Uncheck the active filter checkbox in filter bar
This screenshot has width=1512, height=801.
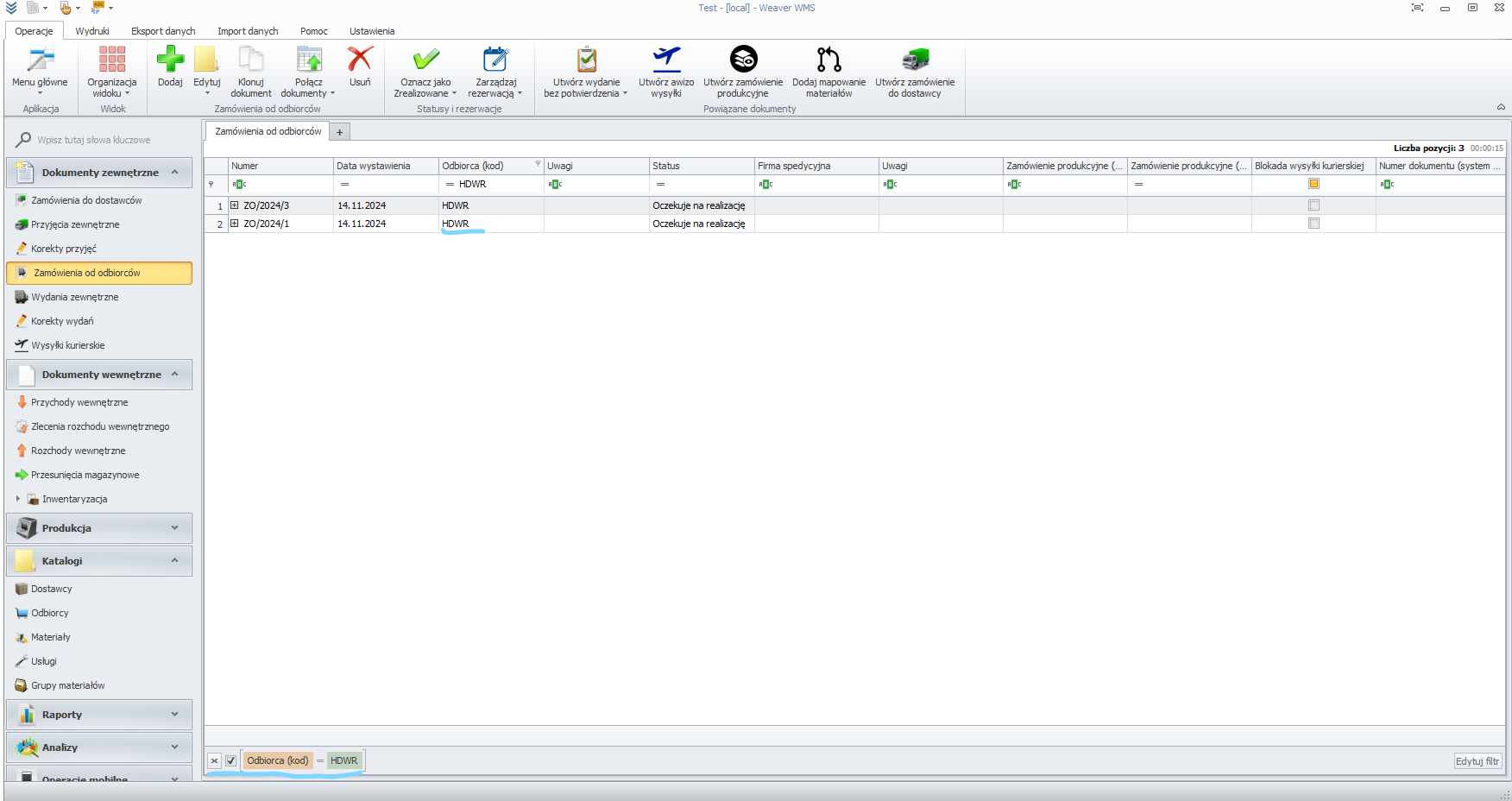tap(230, 760)
